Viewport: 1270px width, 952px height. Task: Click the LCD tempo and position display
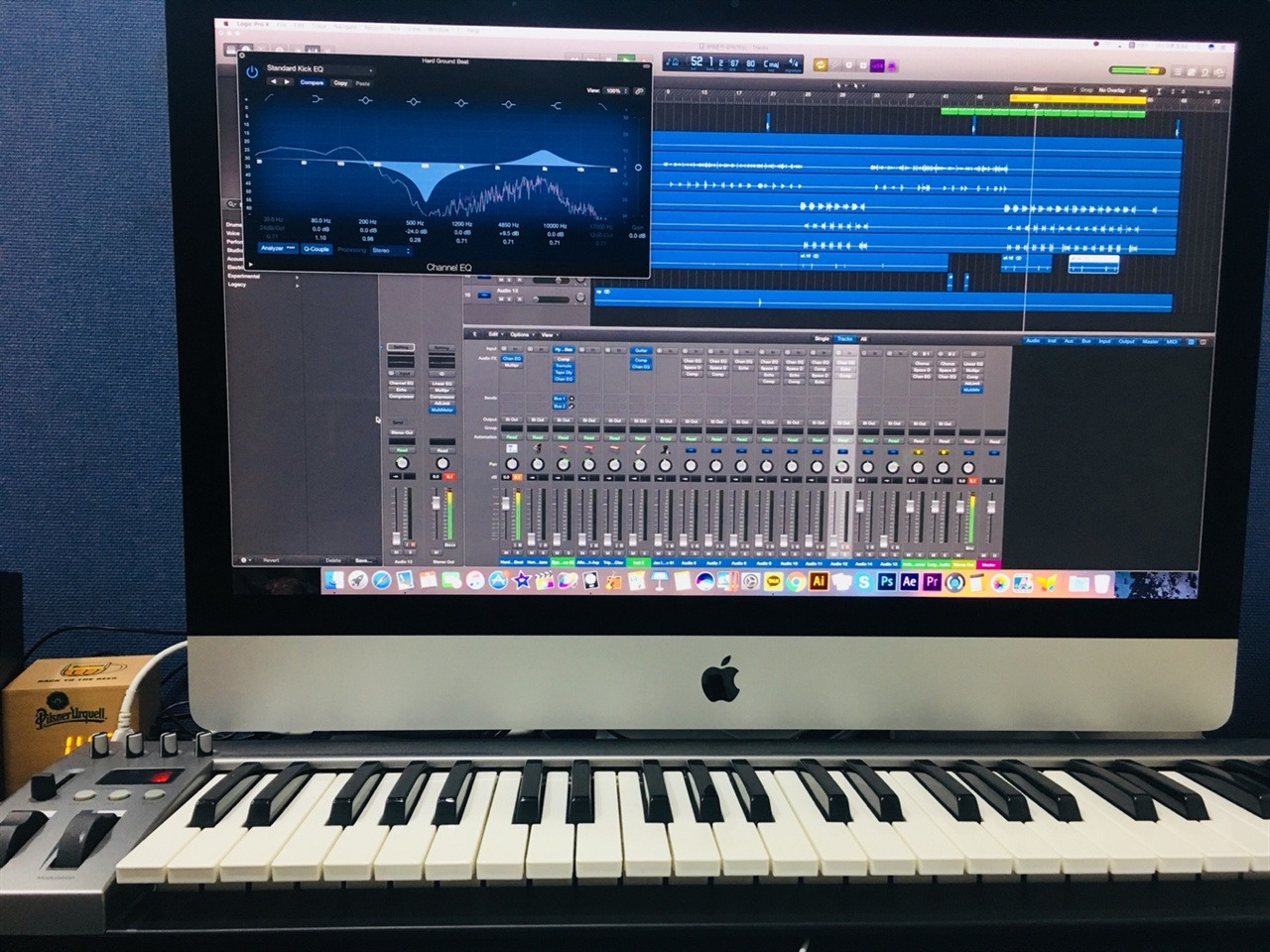coord(734,62)
